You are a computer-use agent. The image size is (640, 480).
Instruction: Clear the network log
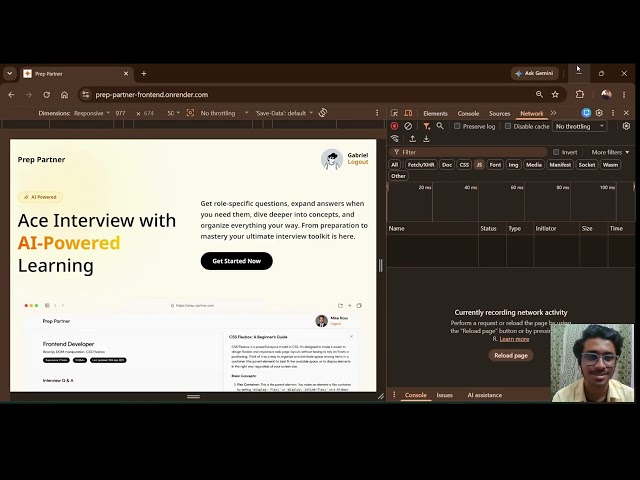coord(408,126)
